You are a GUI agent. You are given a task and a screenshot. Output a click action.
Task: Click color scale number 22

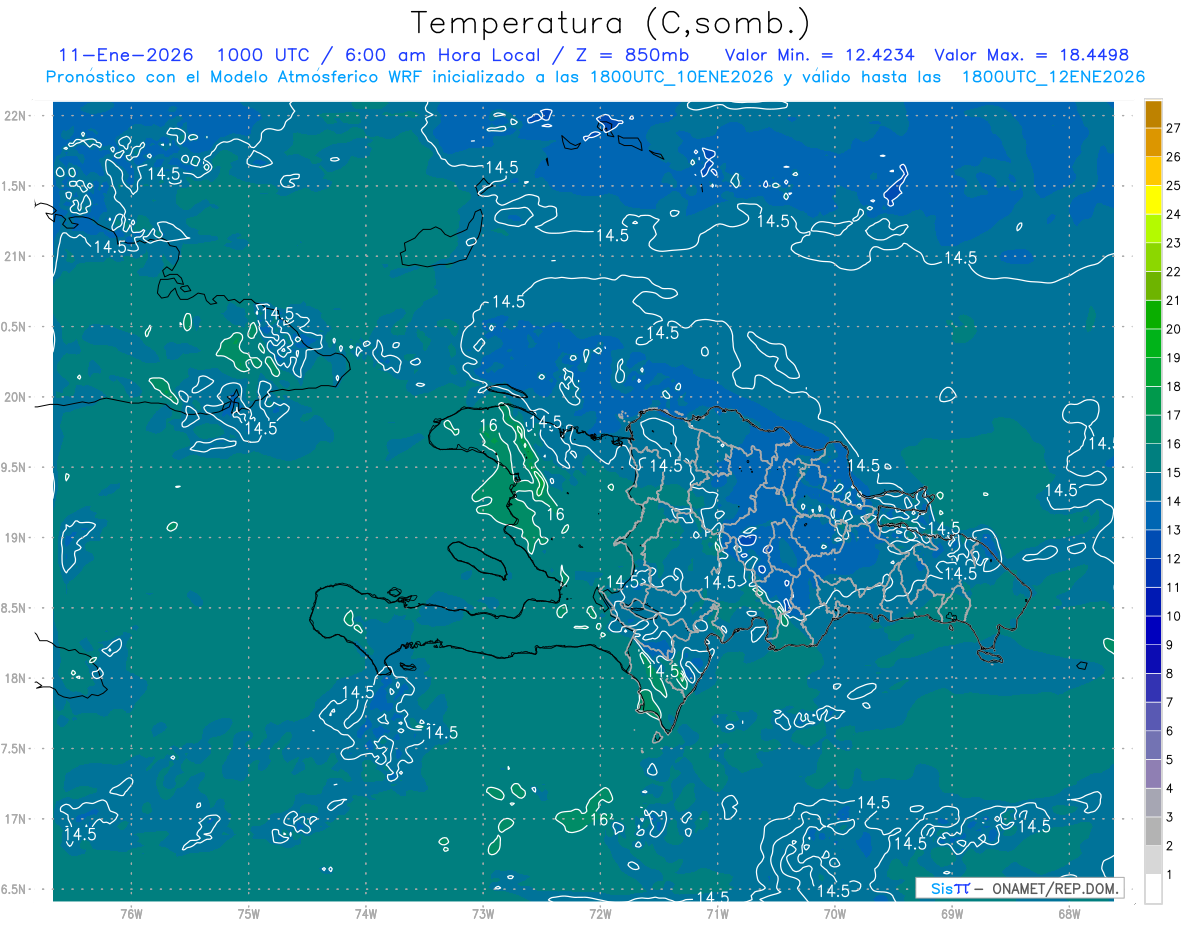tap(1174, 272)
